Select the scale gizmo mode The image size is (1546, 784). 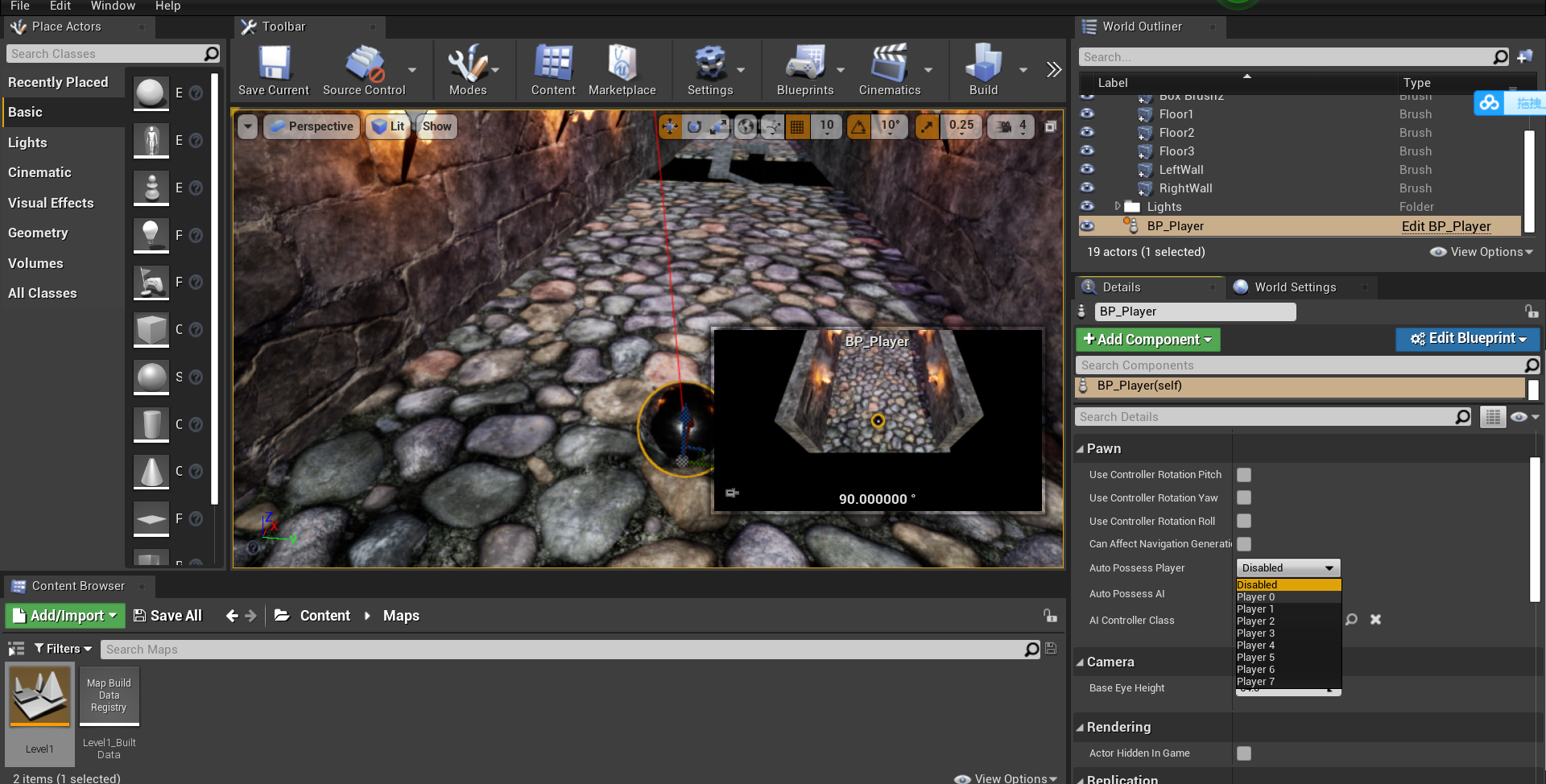(718, 126)
